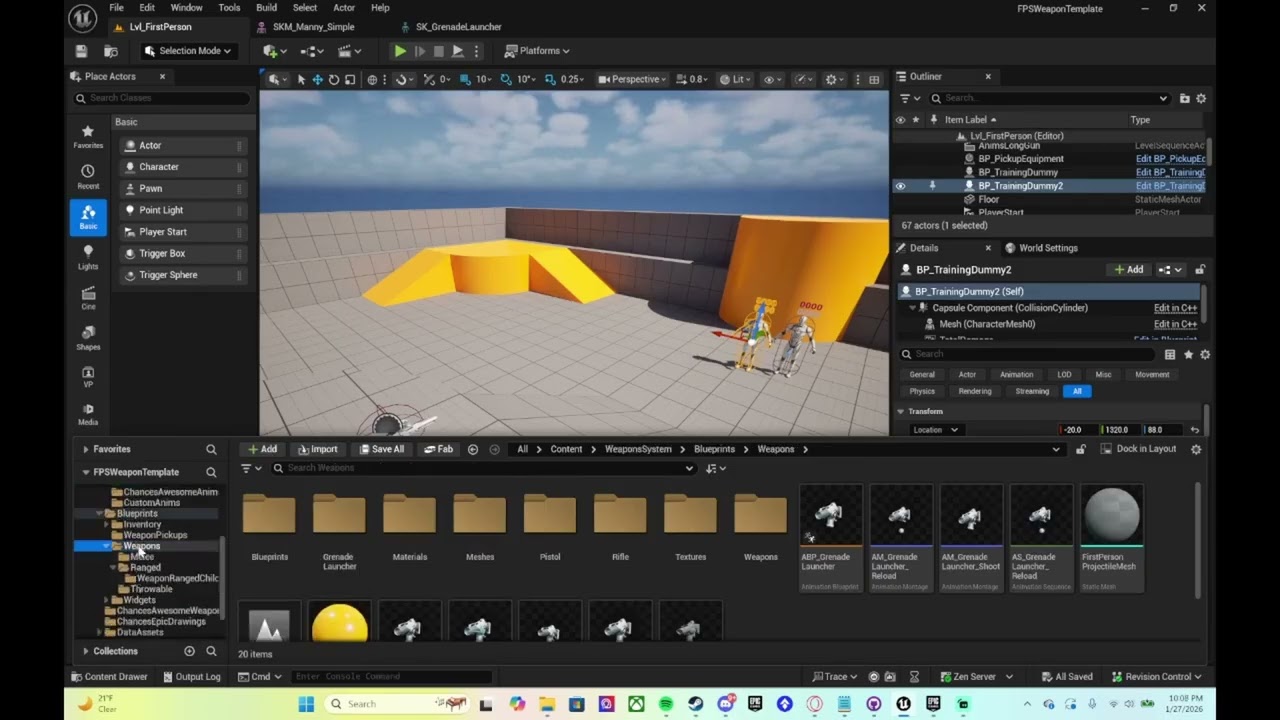The width and height of the screenshot is (1280, 720).
Task: Select the Cine category in Place Actors
Action: 88,298
